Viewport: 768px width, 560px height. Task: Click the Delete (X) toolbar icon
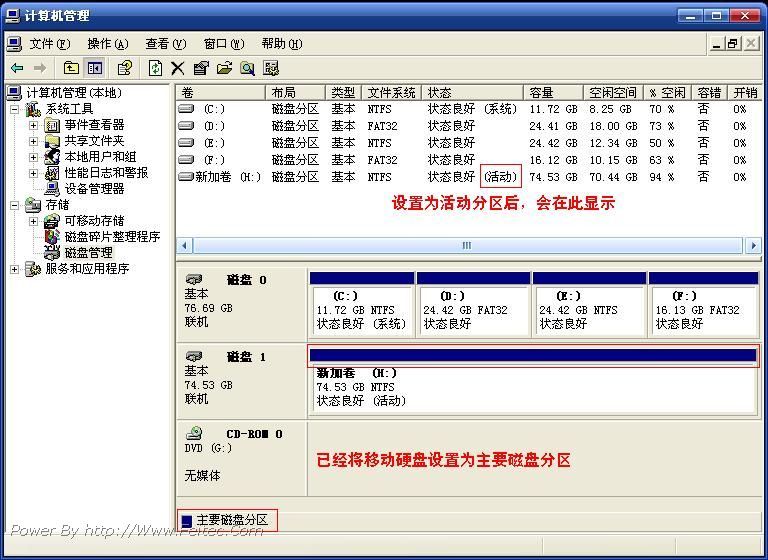pos(178,68)
